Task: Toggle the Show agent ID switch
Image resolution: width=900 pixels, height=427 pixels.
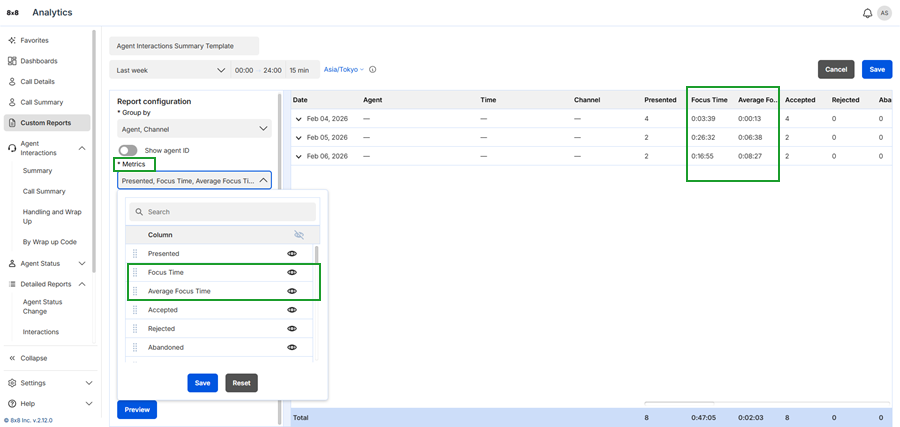Action: pyautogui.click(x=128, y=150)
